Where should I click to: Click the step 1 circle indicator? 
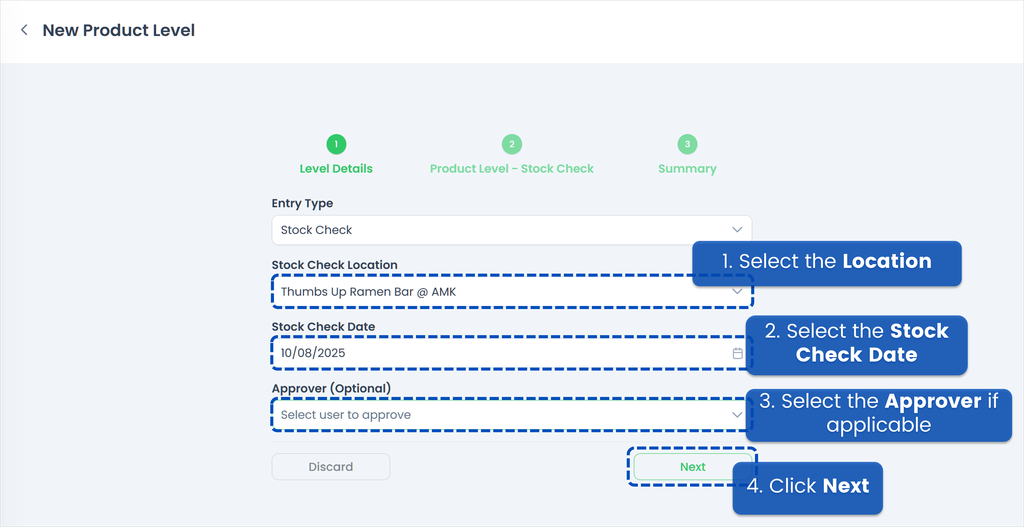pos(336,144)
